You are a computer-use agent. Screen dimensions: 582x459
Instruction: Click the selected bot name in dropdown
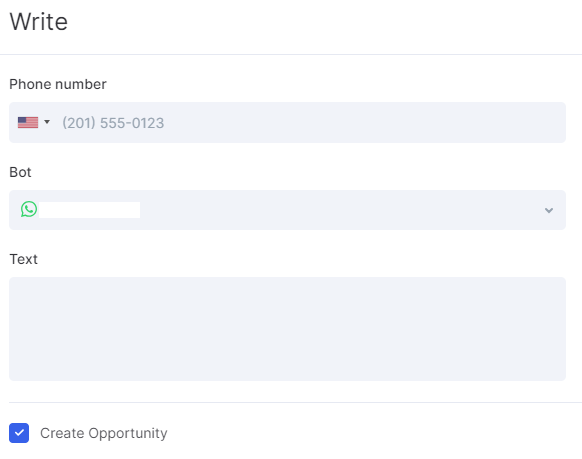tap(89, 210)
